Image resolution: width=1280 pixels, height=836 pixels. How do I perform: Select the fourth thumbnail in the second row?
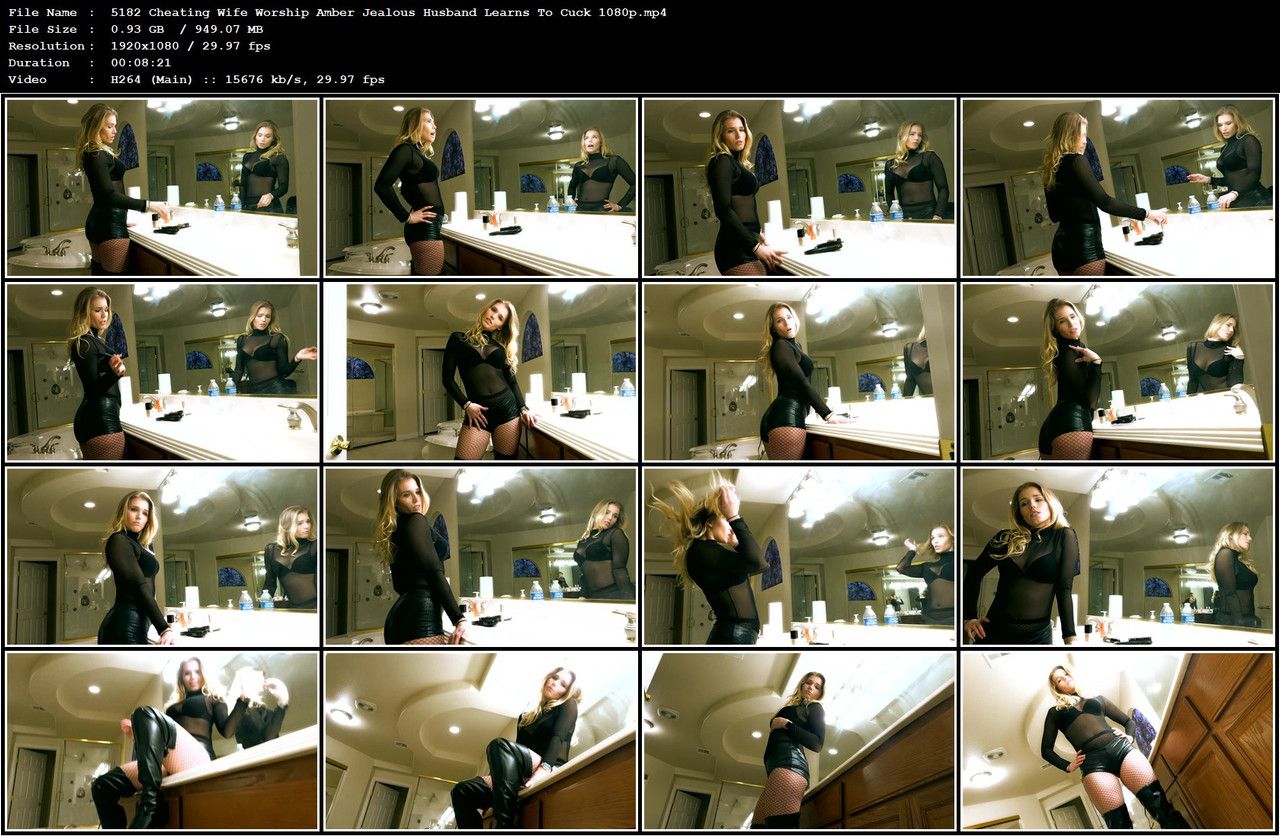[x=1118, y=372]
